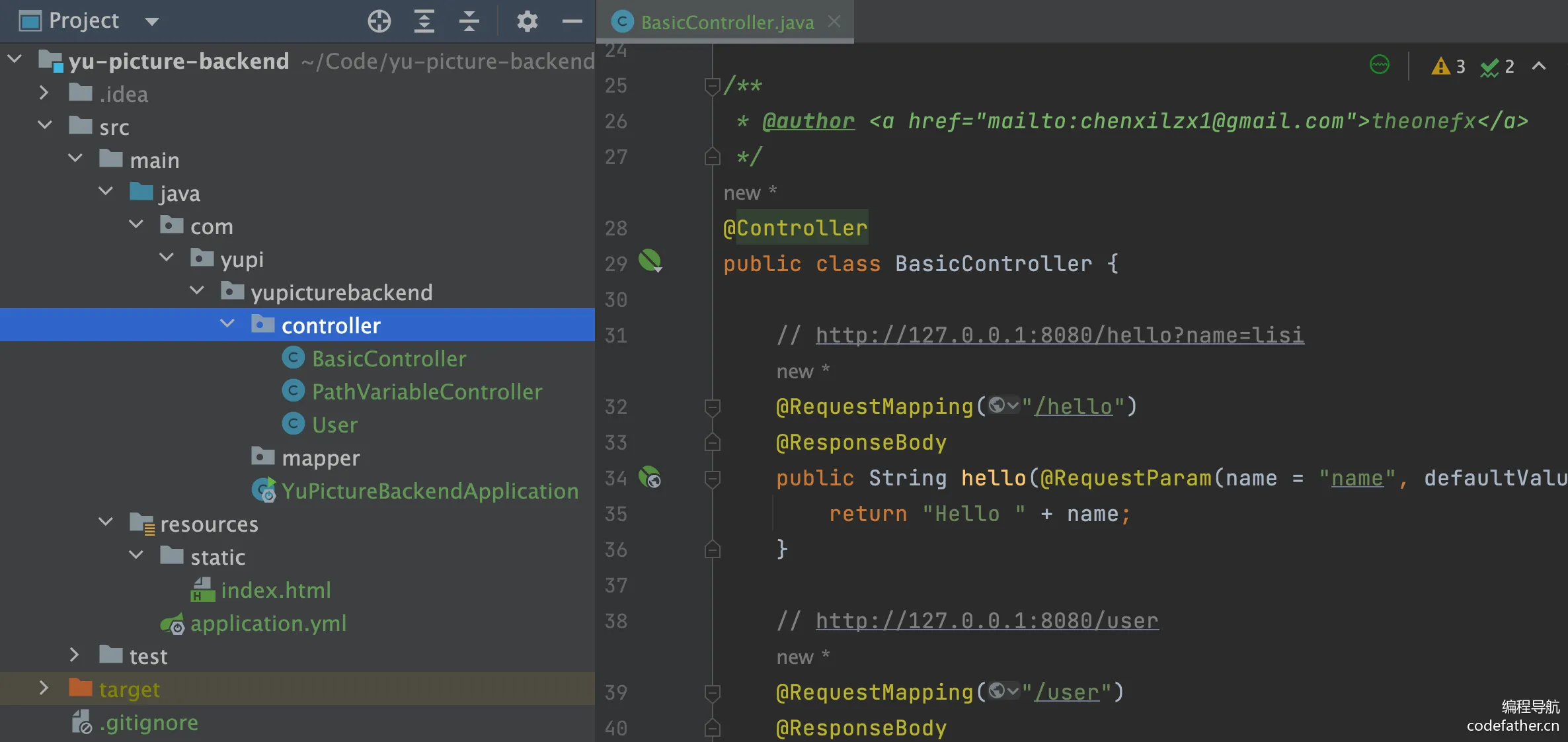Screen dimensions: 1568x742
Task: Open PathVariableController class
Action: 427,392
